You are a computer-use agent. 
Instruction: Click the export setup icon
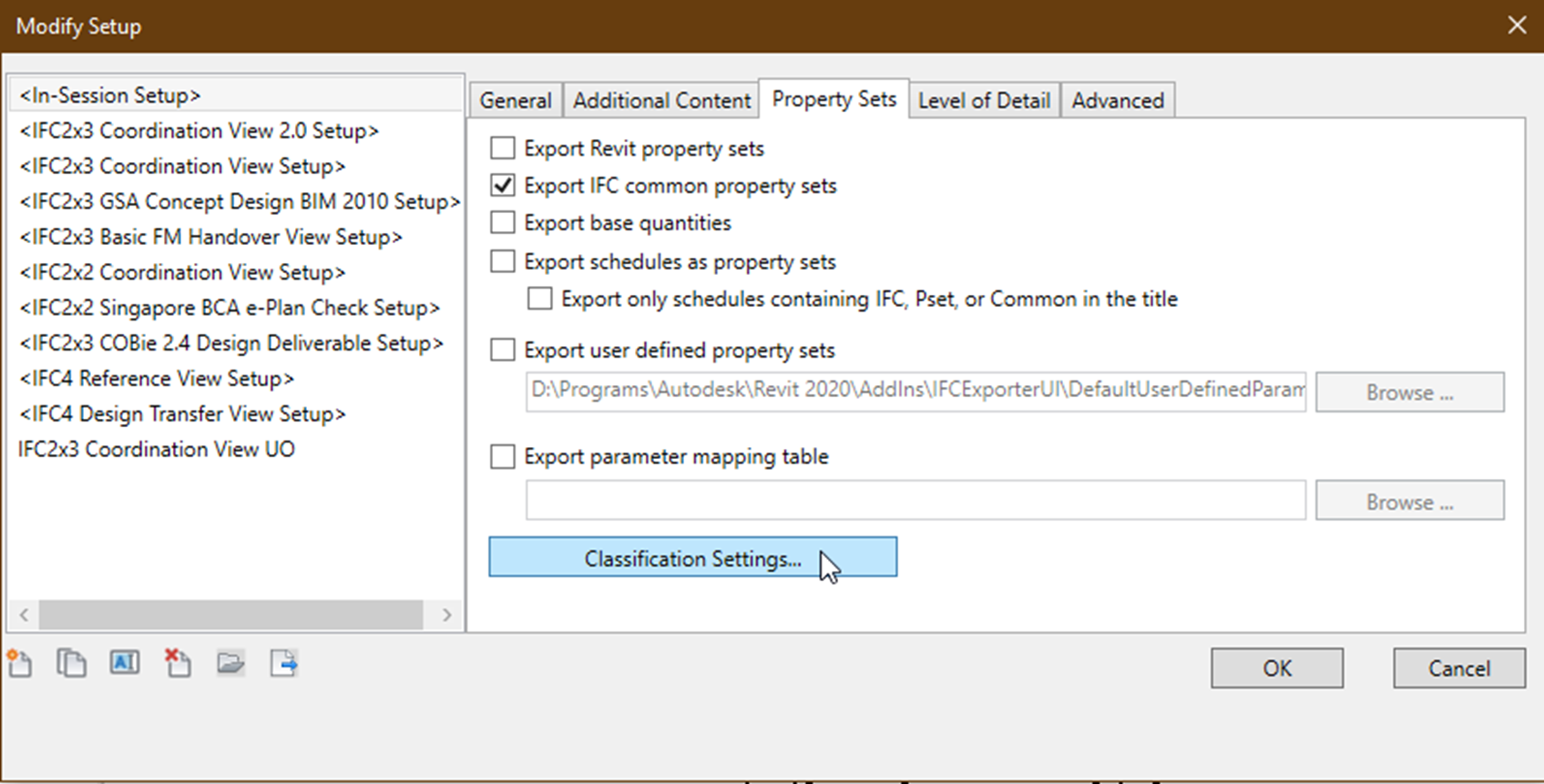click(x=283, y=664)
